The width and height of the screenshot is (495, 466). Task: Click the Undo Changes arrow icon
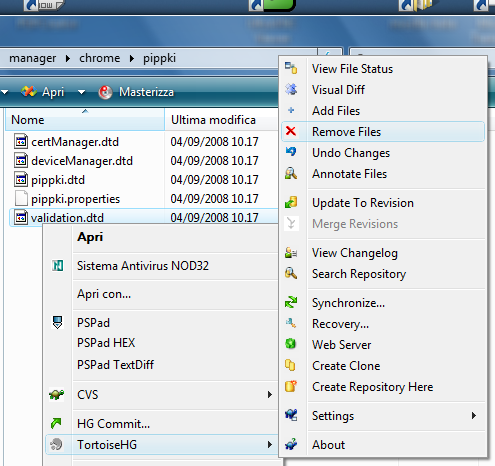[291, 152]
